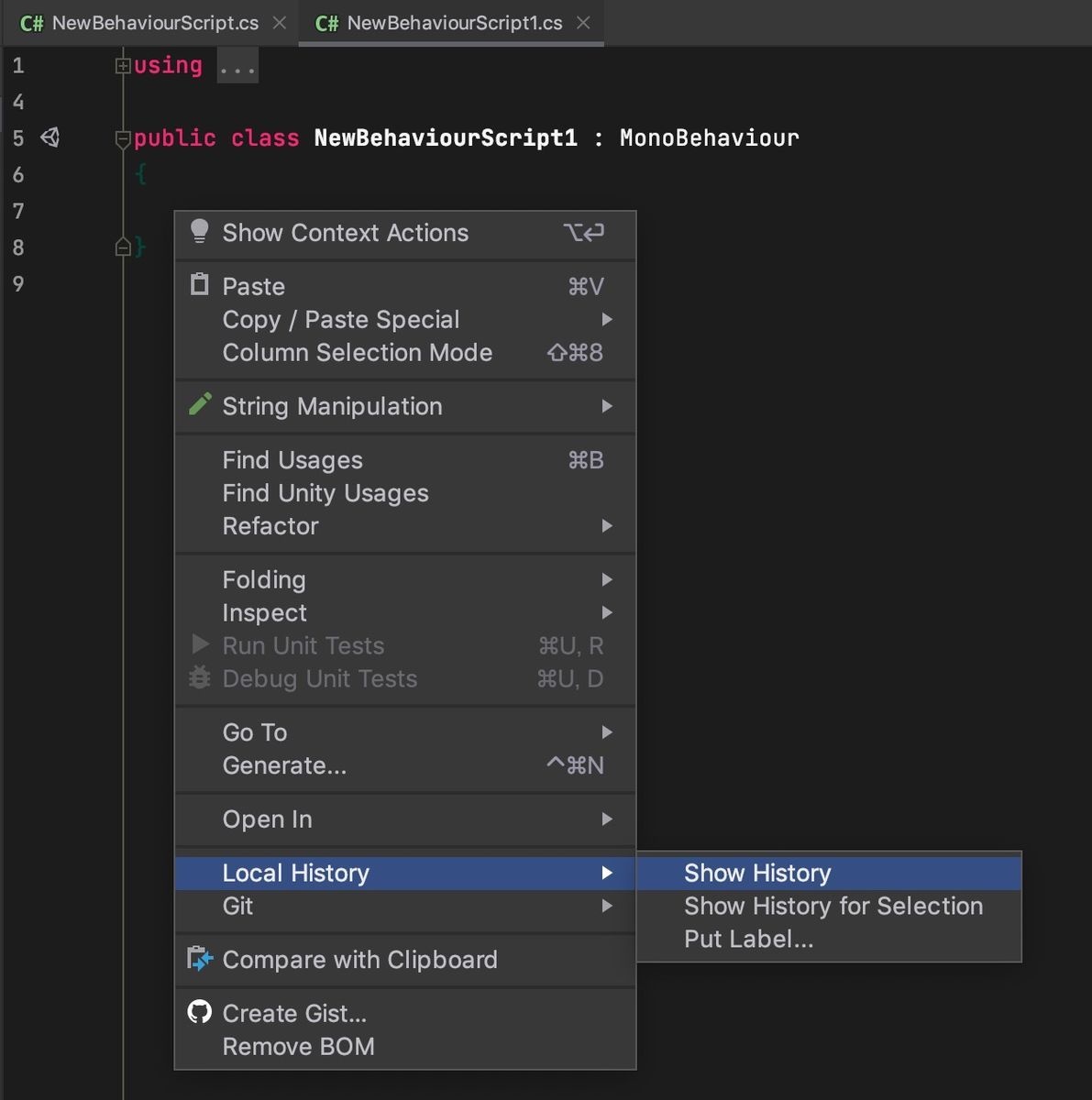1092x1100 pixels.
Task: Click Put Label in the submenu
Action: coord(748,939)
